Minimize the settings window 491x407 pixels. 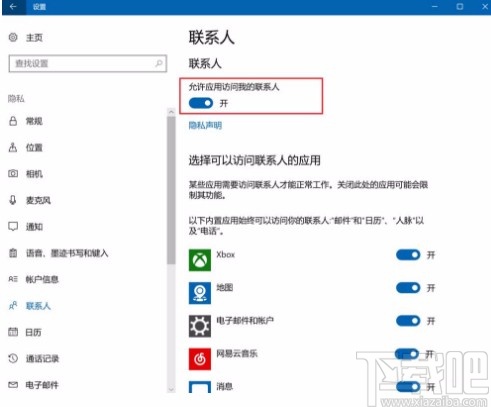[x=435, y=6]
